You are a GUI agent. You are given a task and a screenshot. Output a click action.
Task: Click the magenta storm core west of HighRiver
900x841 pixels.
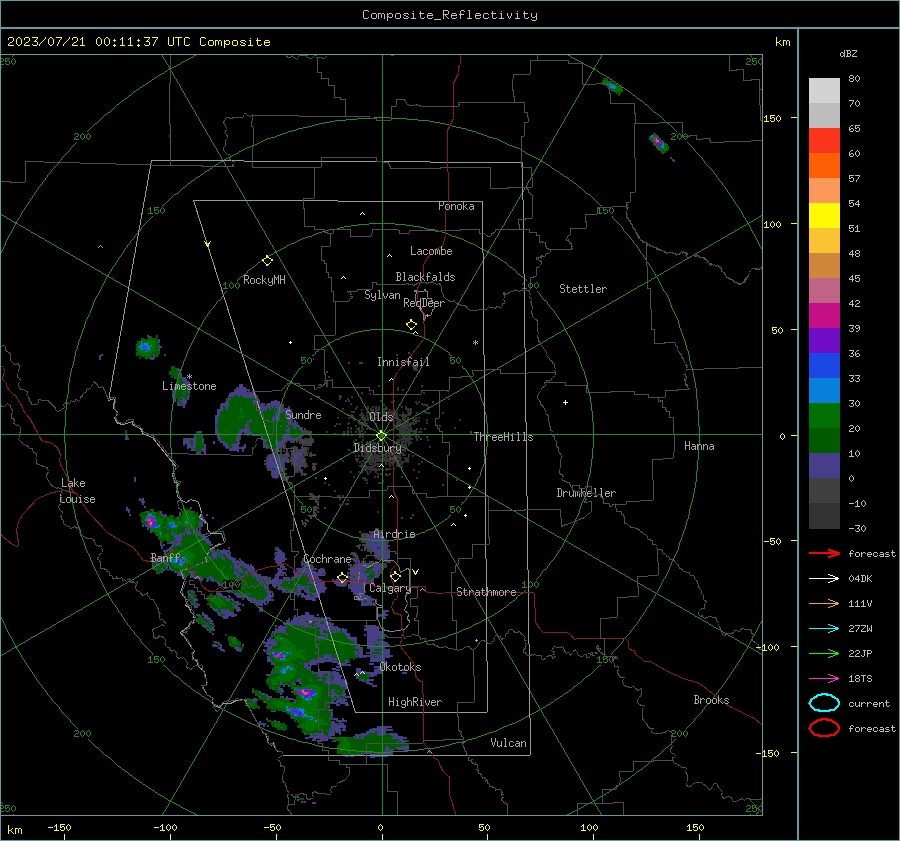pos(305,692)
